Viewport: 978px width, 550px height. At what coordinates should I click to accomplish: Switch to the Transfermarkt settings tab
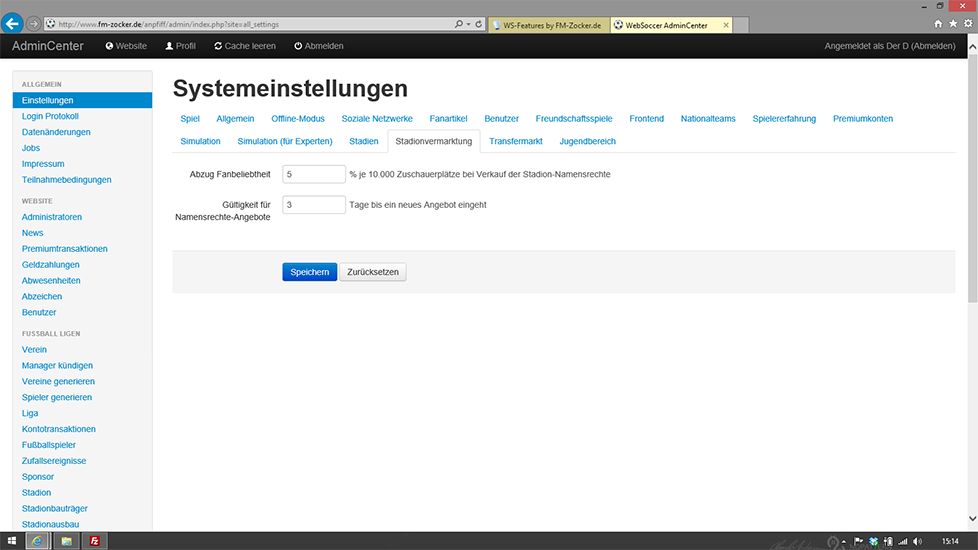515,142
